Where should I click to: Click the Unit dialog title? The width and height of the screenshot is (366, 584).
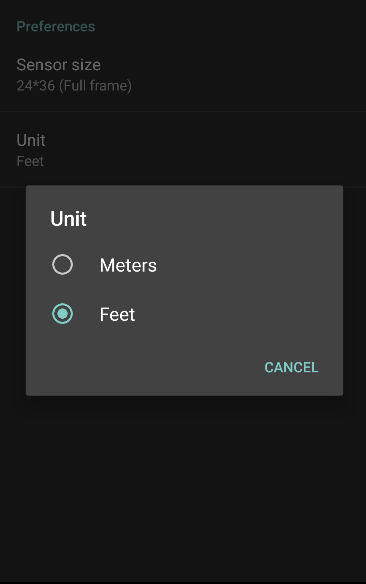[69, 219]
